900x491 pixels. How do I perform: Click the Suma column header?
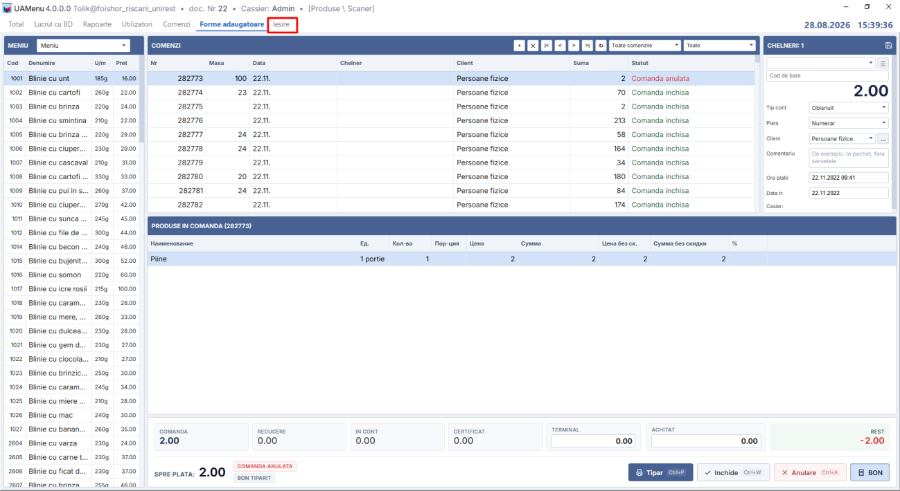tap(580, 63)
